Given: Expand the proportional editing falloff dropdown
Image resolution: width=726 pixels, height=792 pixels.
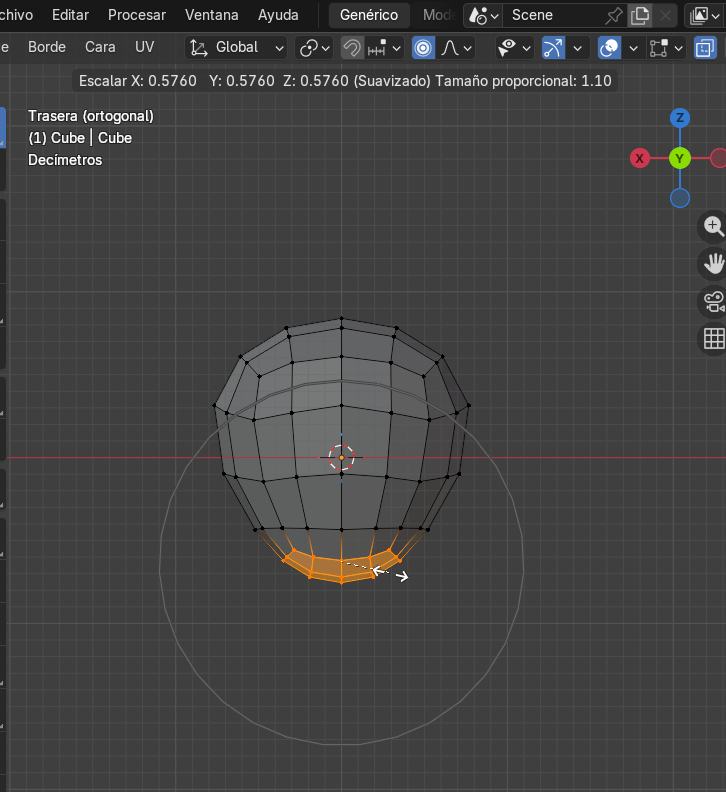Looking at the screenshot, I should tap(456, 48).
